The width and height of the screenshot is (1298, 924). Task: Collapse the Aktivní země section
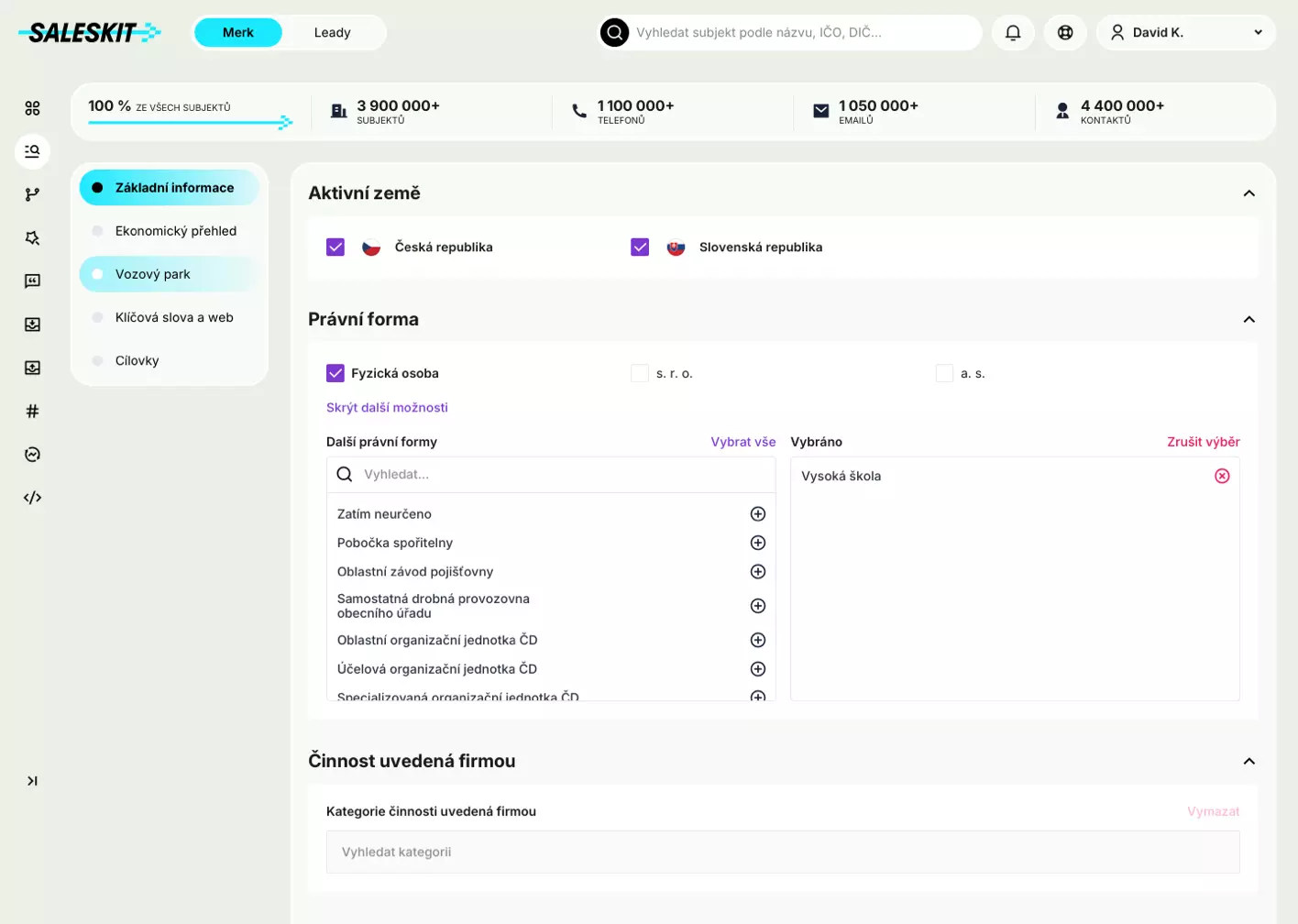point(1248,193)
